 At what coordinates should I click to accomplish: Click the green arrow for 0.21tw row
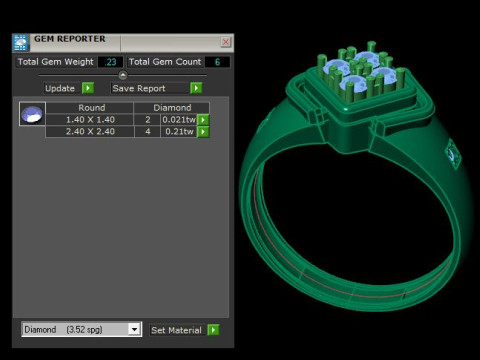point(203,132)
